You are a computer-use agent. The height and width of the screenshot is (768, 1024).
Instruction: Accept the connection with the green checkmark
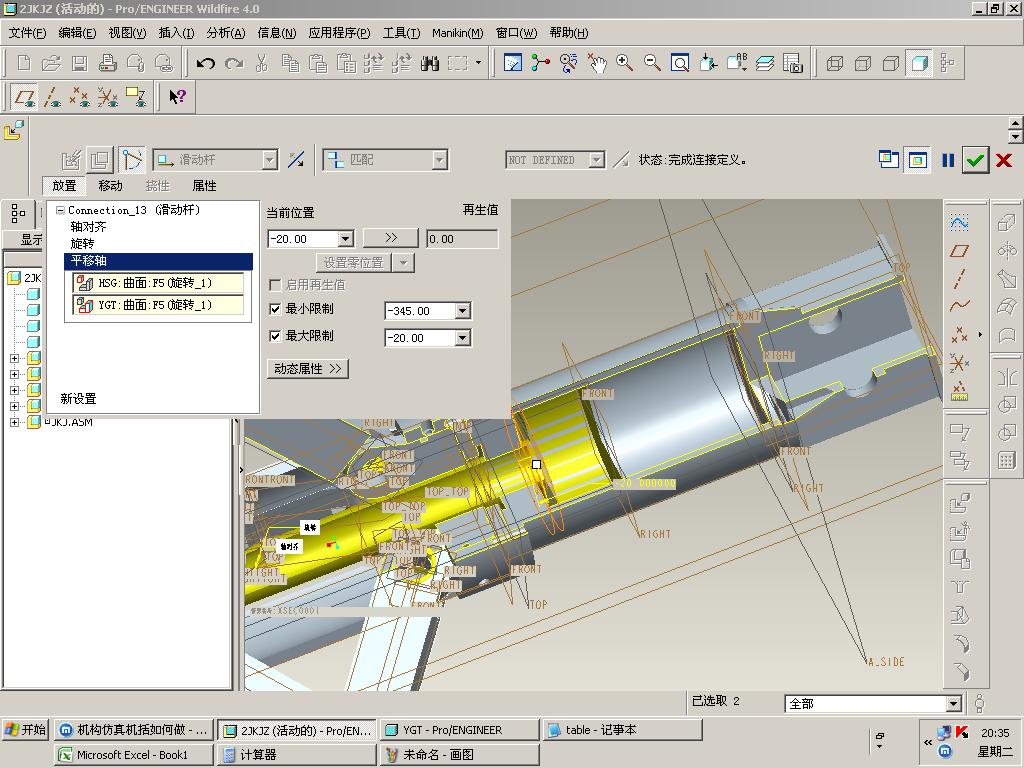(975, 159)
